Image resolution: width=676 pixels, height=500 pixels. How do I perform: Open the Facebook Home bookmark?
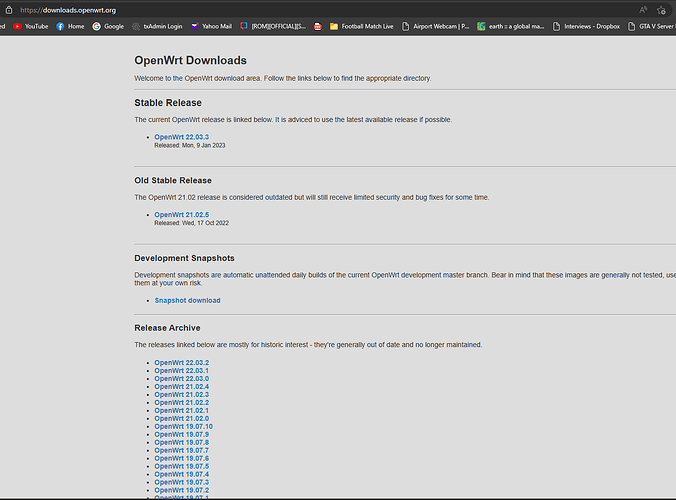click(70, 26)
